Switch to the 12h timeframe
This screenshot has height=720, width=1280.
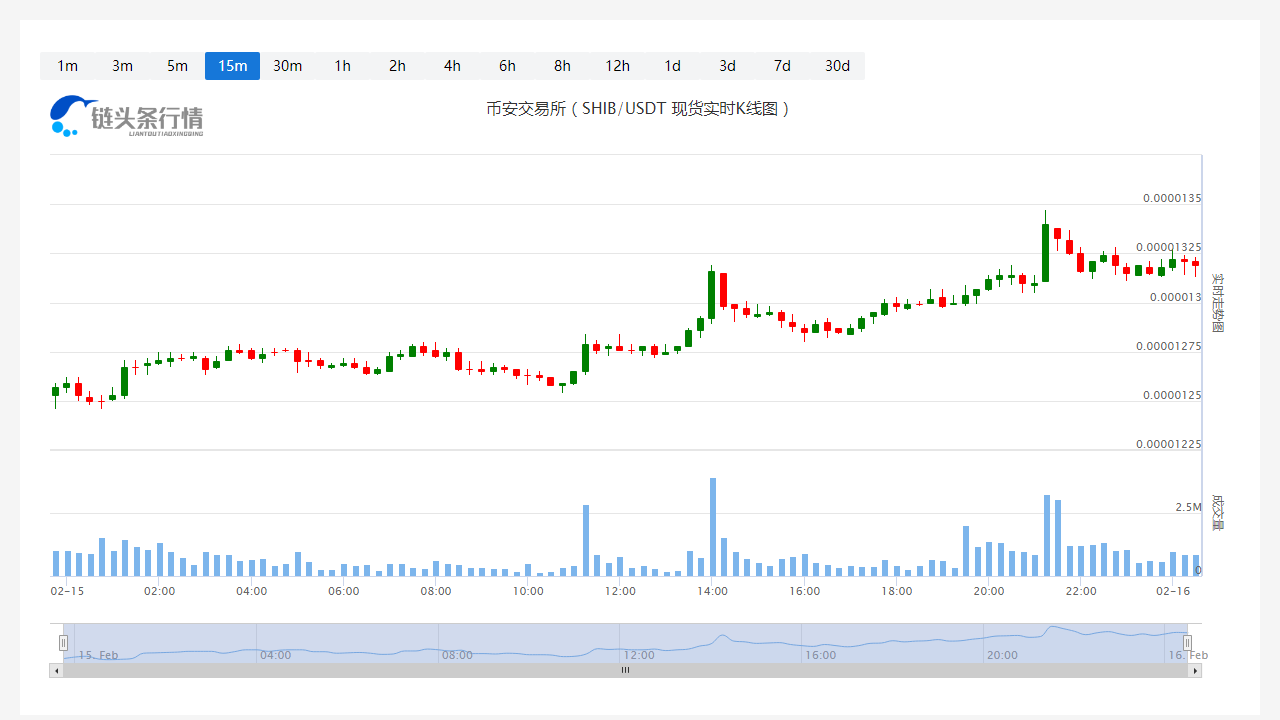coord(617,66)
